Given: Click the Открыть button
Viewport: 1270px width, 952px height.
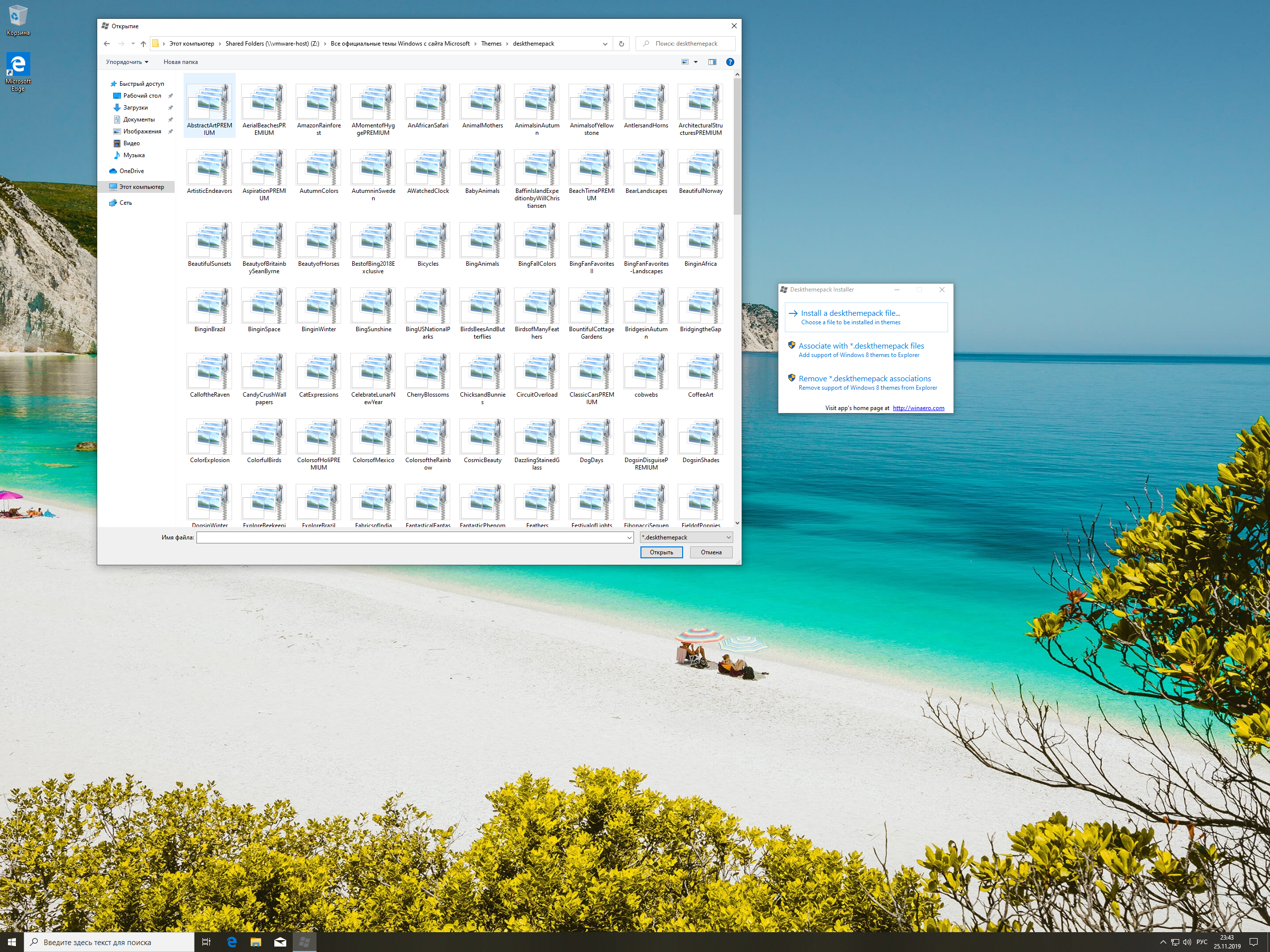Looking at the screenshot, I should pyautogui.click(x=661, y=552).
